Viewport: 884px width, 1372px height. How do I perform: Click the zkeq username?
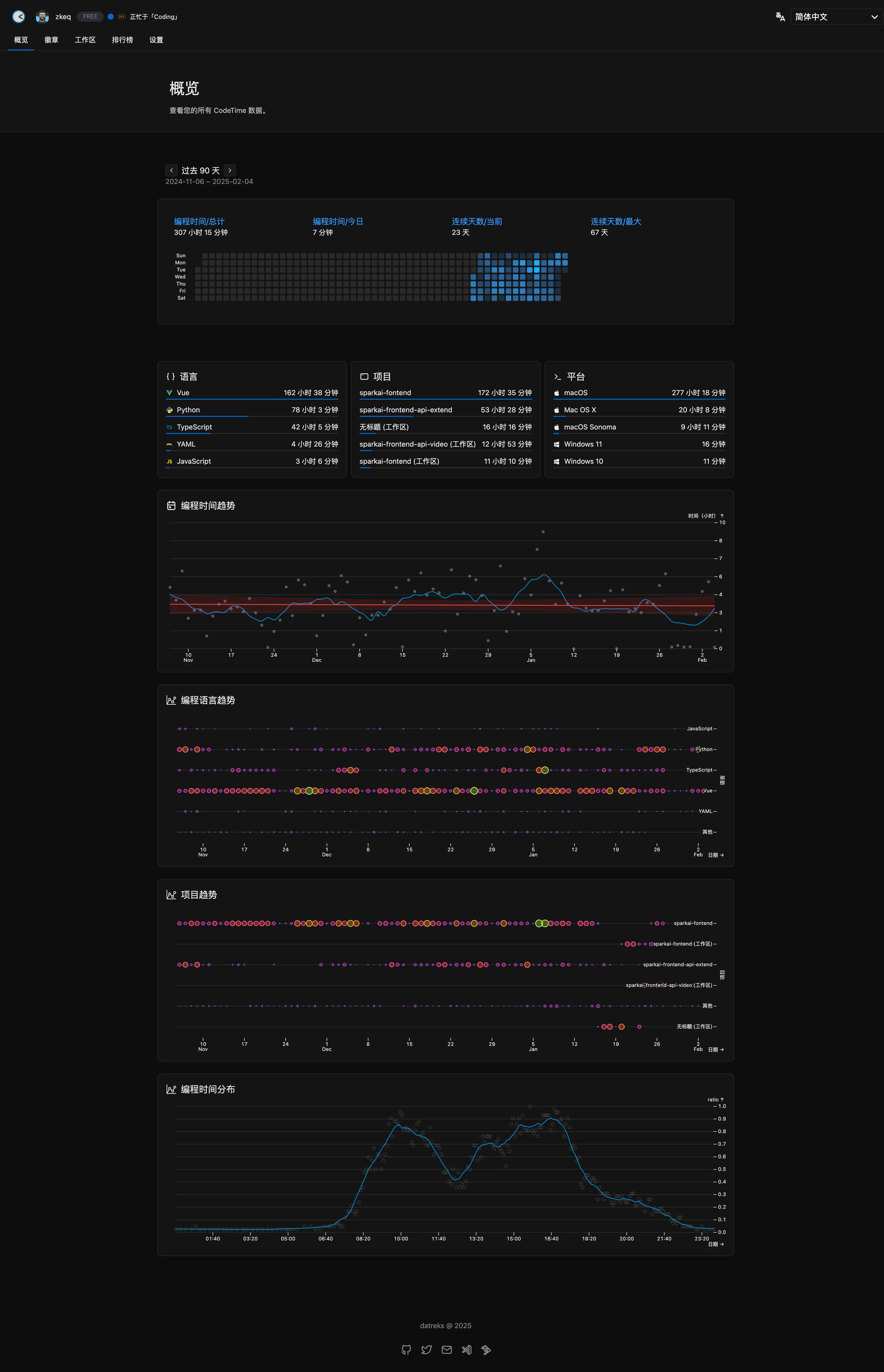tap(63, 17)
